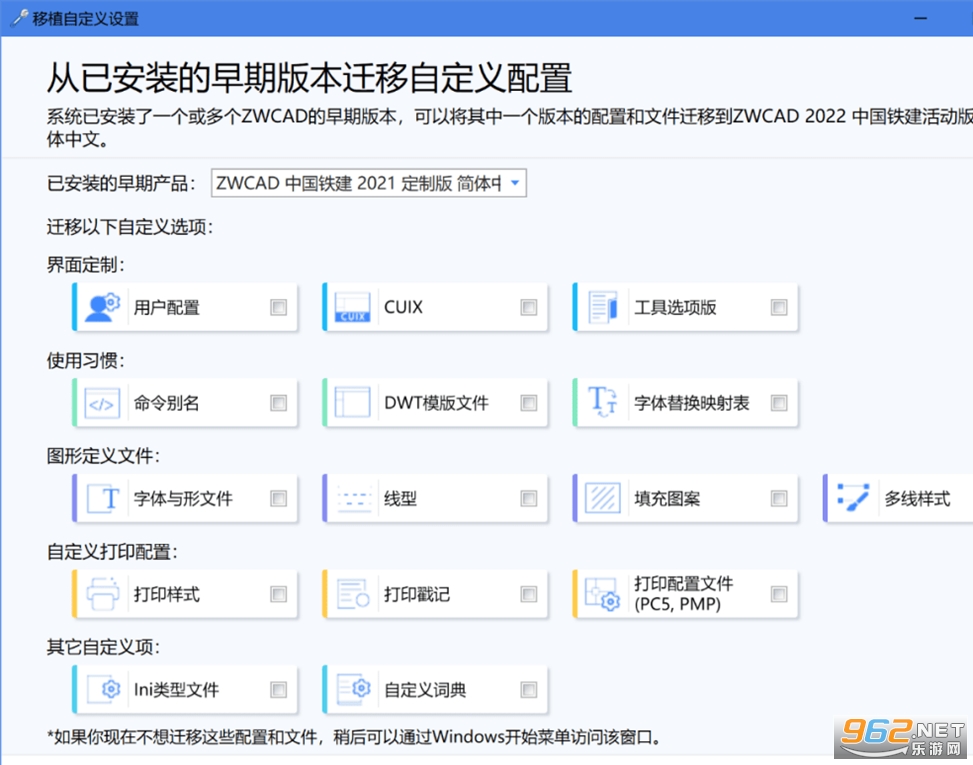Tick the 字体替换映射表 checkbox

779,403
